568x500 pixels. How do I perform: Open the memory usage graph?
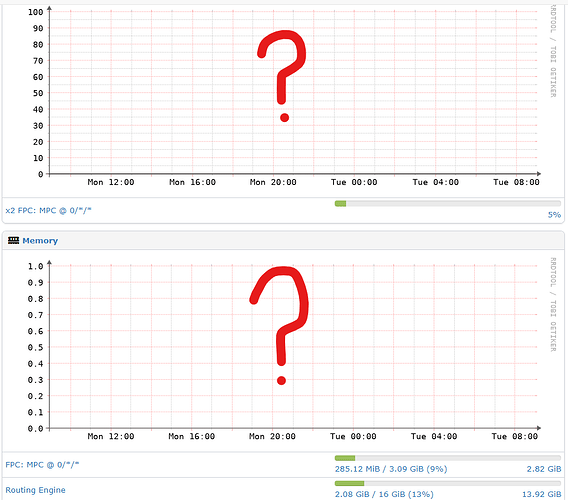[283, 350]
